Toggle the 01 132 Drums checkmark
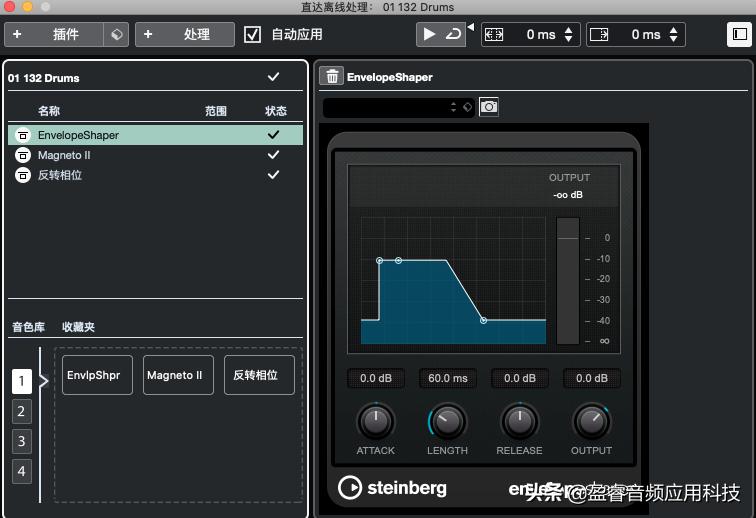Screen dimensions: 756x518 273,77
